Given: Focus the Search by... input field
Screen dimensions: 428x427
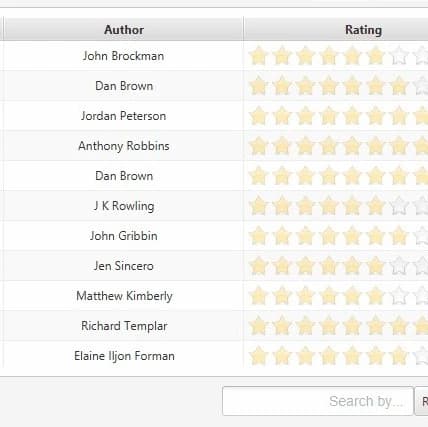Looking at the screenshot, I should (318, 401).
